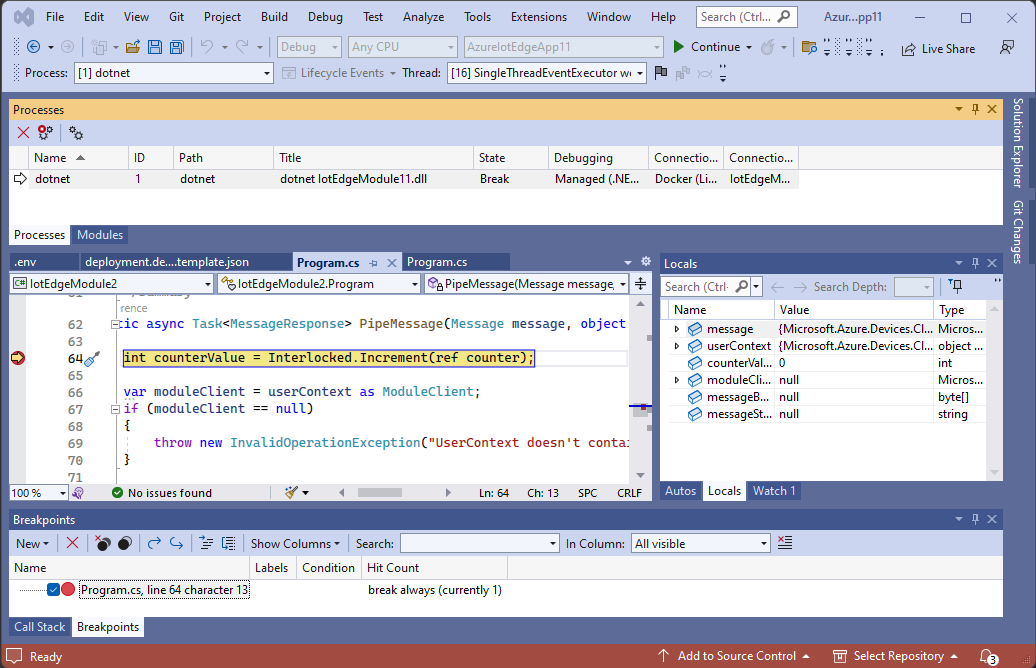
Task: Delete all breakpoints with the red X icon
Action: [x=72, y=543]
